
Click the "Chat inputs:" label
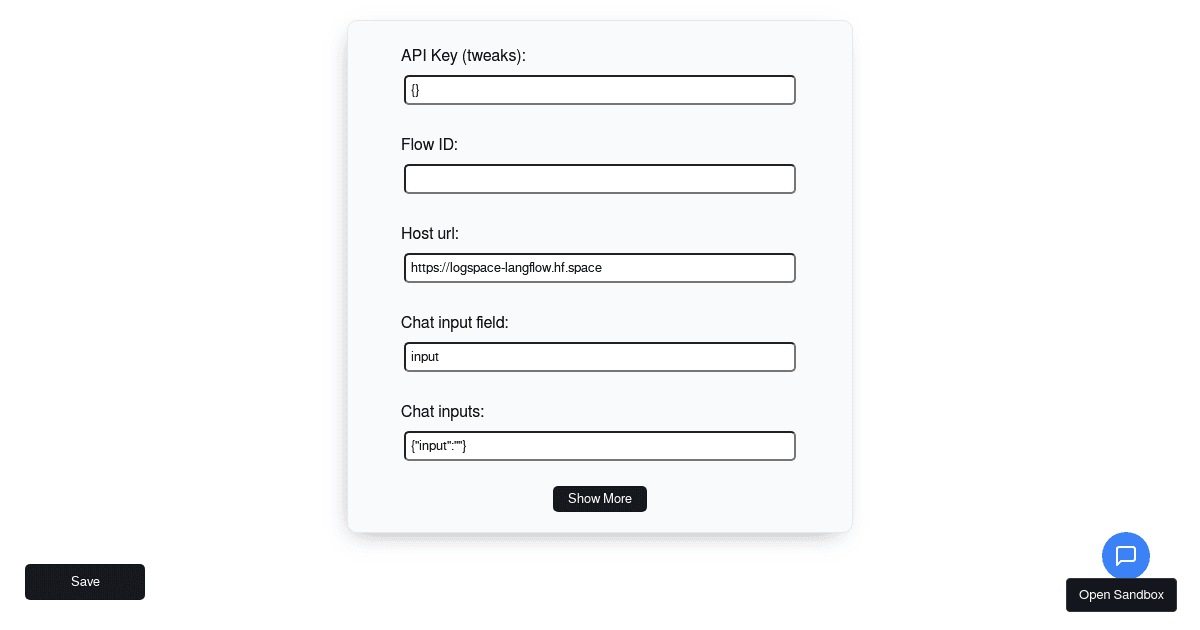pos(443,412)
